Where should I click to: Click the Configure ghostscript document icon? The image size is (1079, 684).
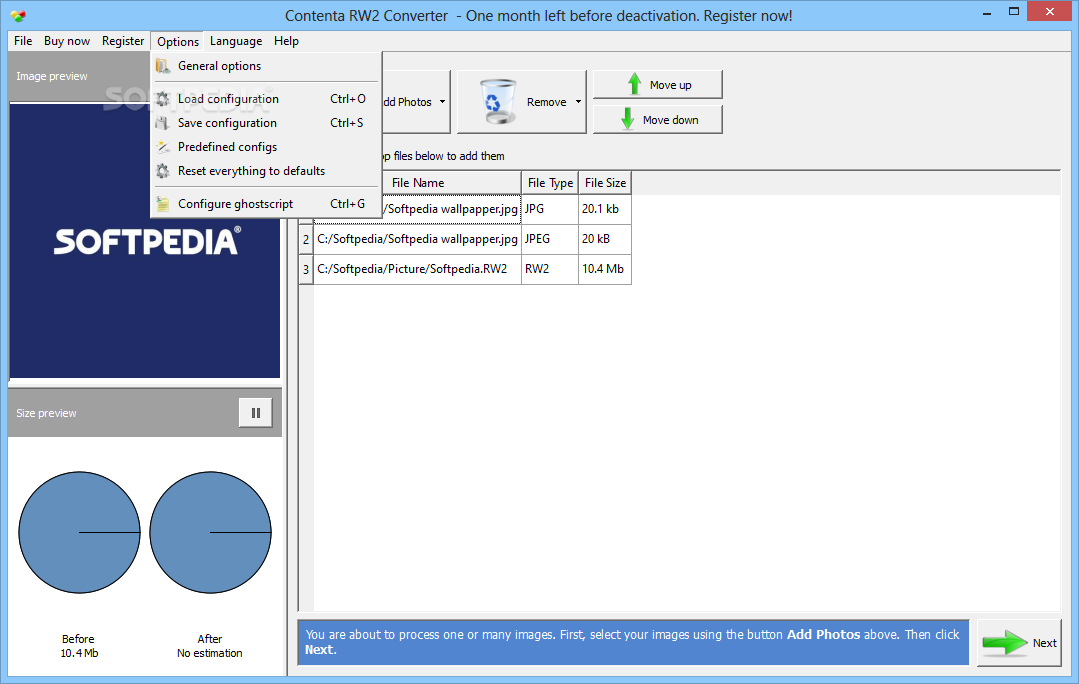[162, 204]
